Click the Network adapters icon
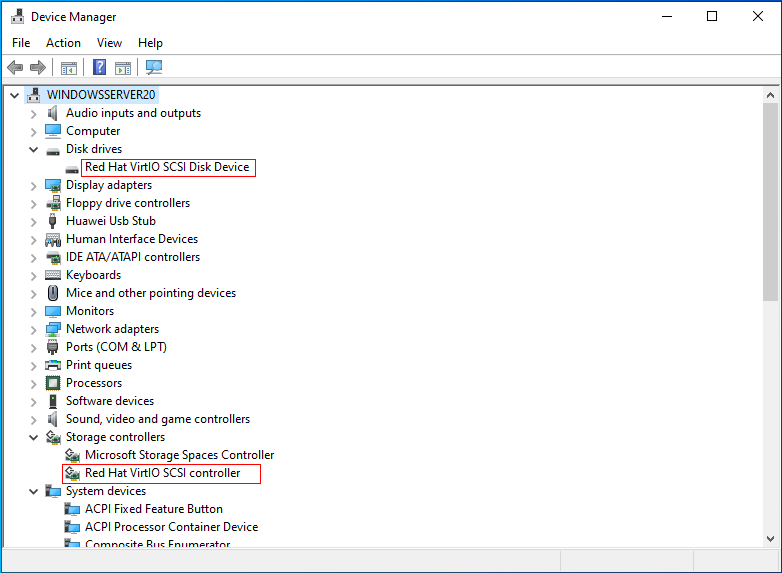 [x=53, y=329]
